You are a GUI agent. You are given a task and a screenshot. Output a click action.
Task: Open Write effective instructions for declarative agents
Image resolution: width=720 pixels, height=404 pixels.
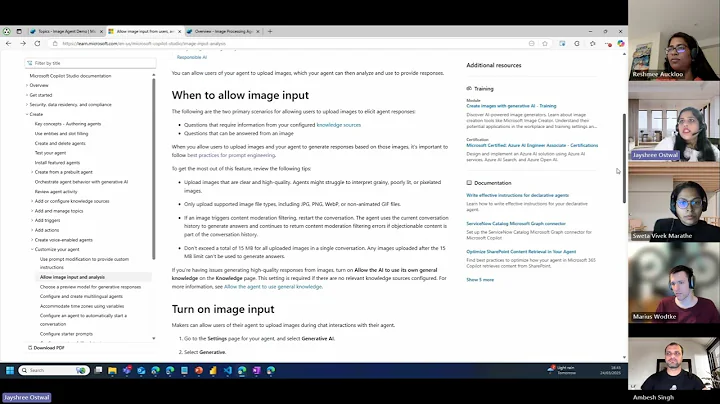click(x=518, y=195)
